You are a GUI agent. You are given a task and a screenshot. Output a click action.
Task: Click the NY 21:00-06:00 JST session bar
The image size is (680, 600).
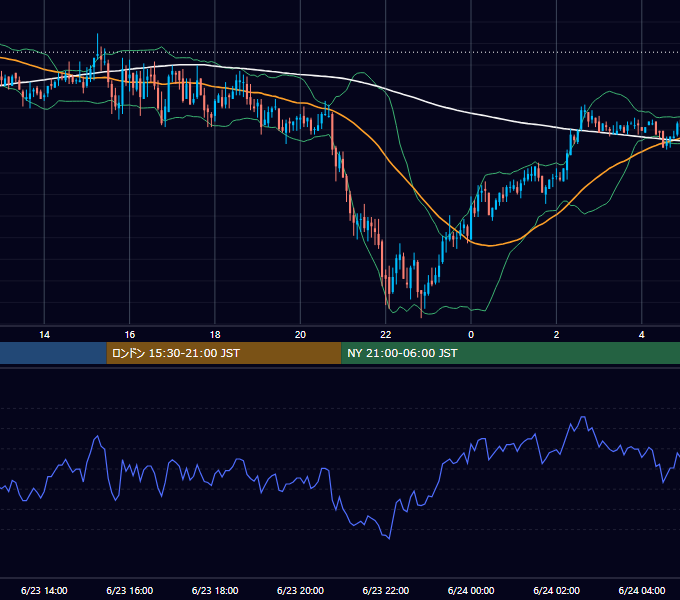[x=510, y=353]
